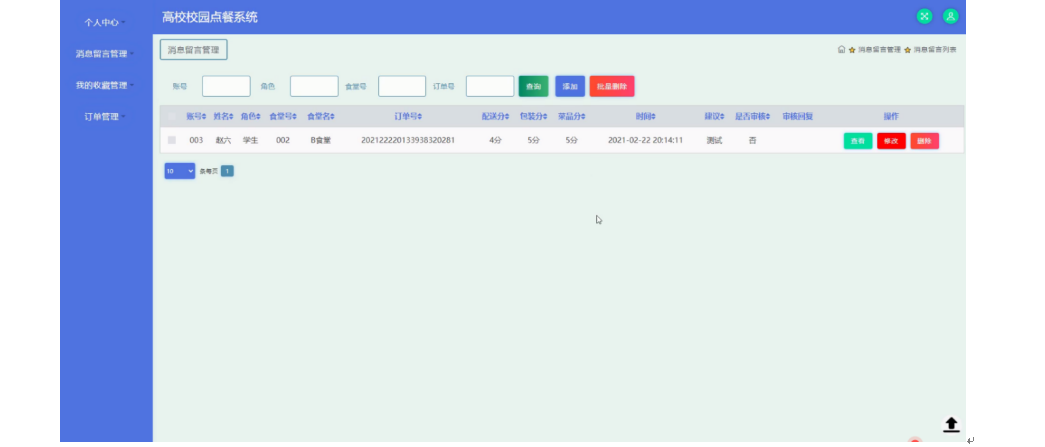Click the role cell 学生
Image resolution: width=1045 pixels, height=447 pixels.
(x=251, y=141)
